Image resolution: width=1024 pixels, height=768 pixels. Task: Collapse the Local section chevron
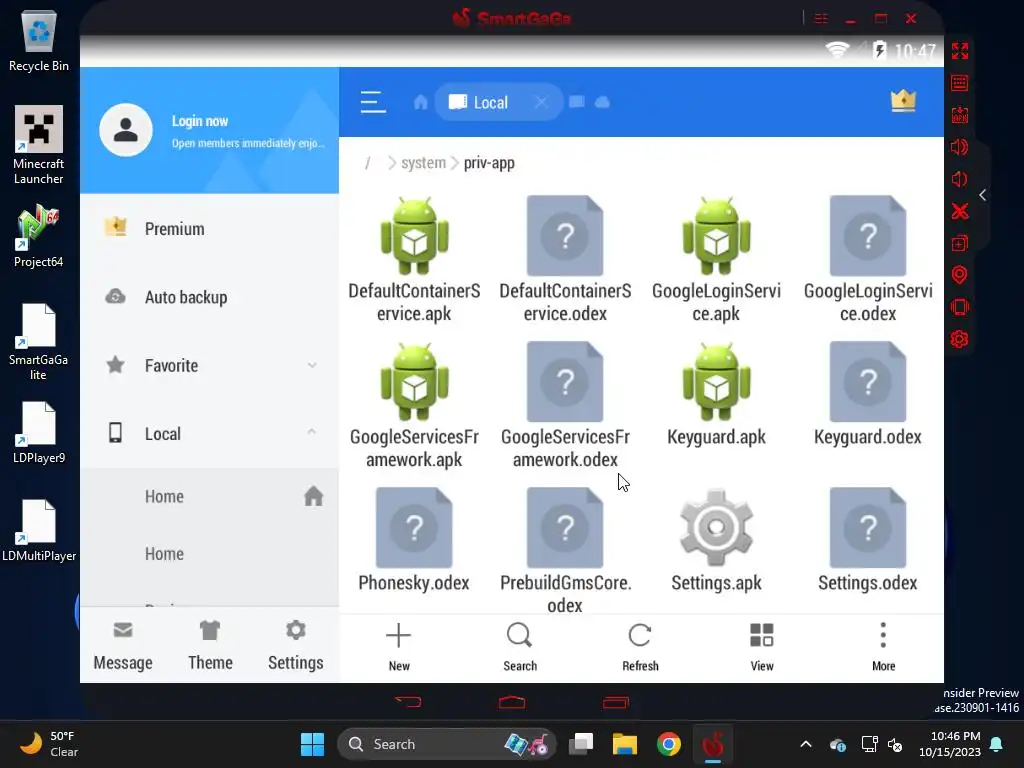(x=312, y=432)
